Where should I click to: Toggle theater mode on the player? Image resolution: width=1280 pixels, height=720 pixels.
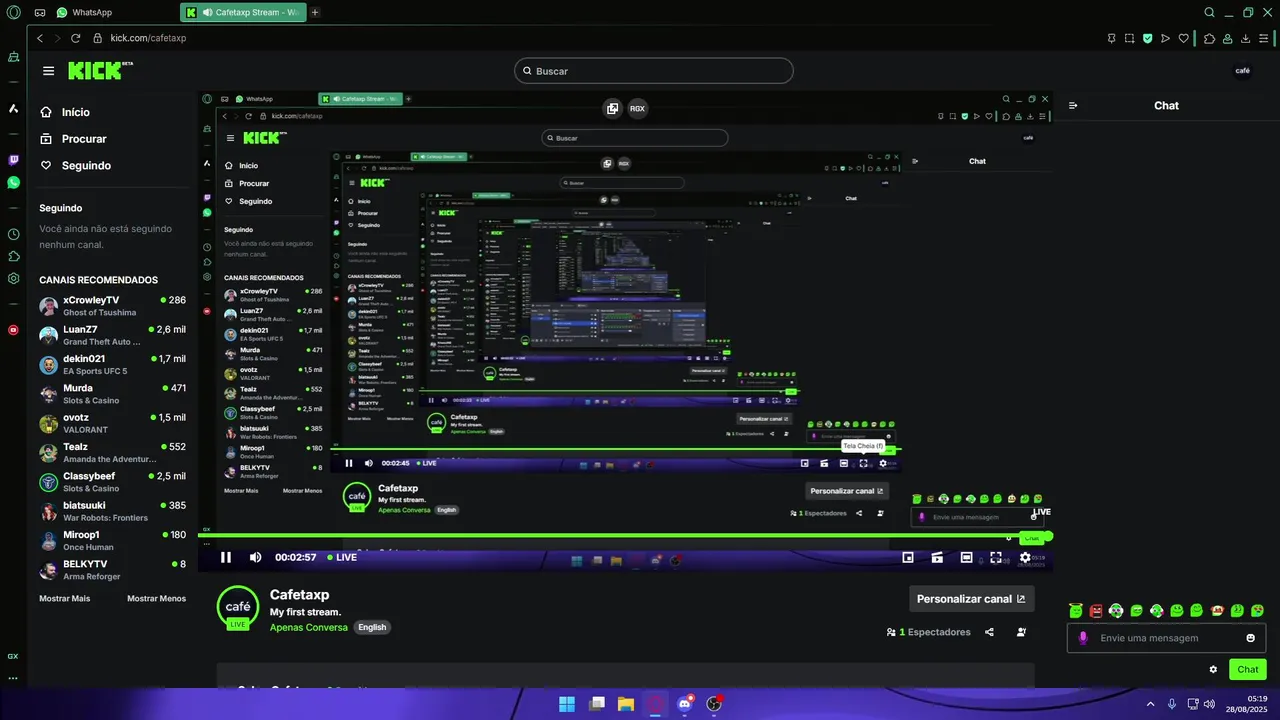pos(966,557)
